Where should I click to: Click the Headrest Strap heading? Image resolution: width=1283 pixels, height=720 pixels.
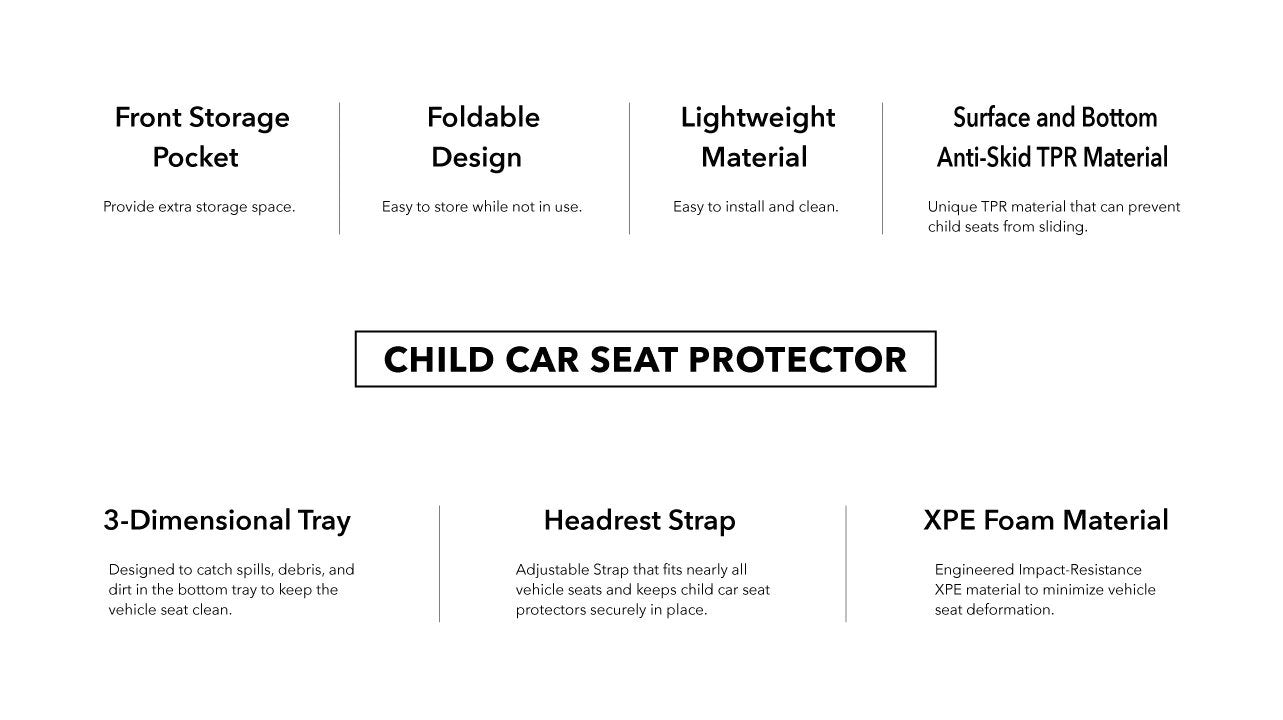tap(639, 520)
